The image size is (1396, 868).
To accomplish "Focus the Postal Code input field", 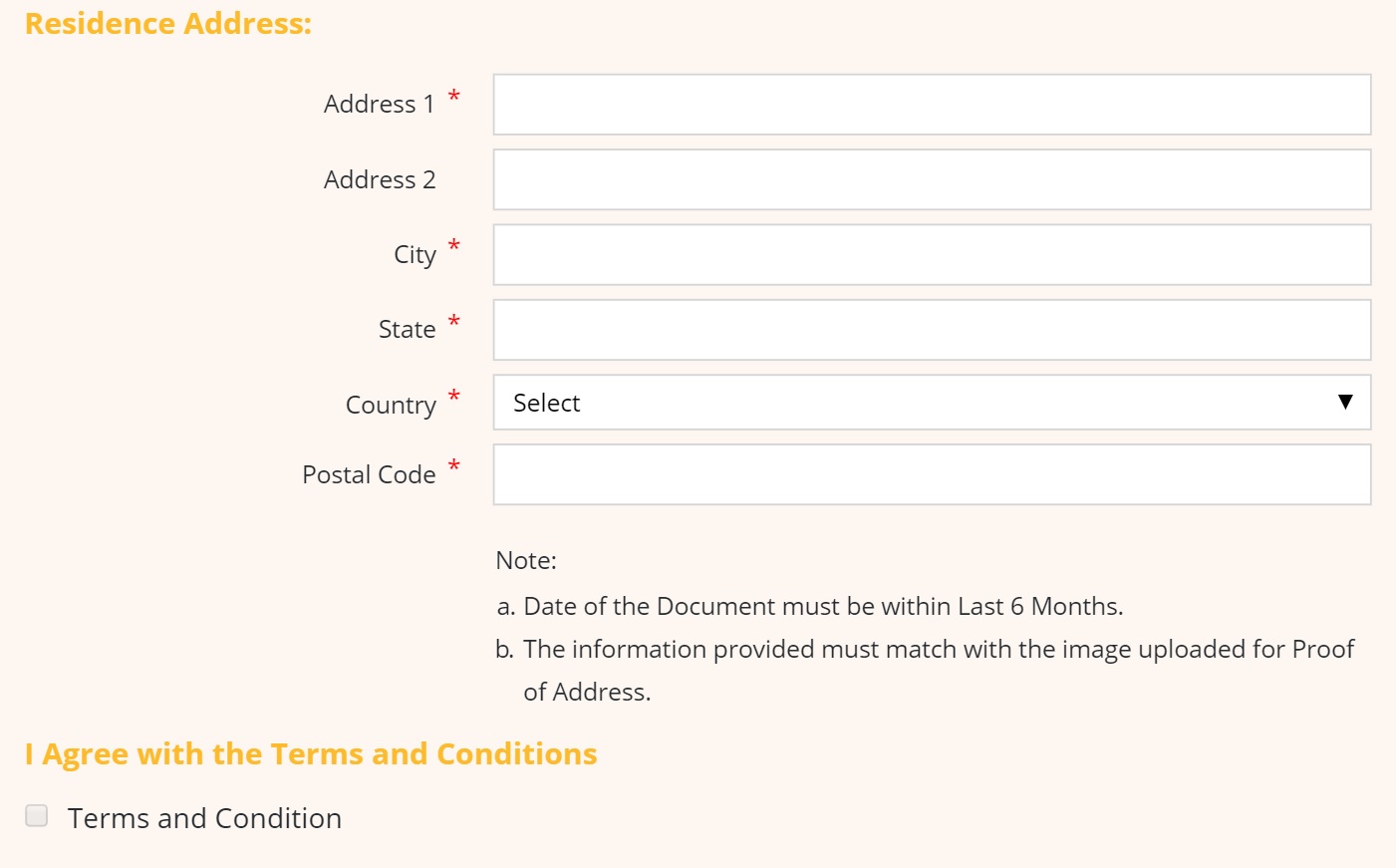I will click(932, 474).
